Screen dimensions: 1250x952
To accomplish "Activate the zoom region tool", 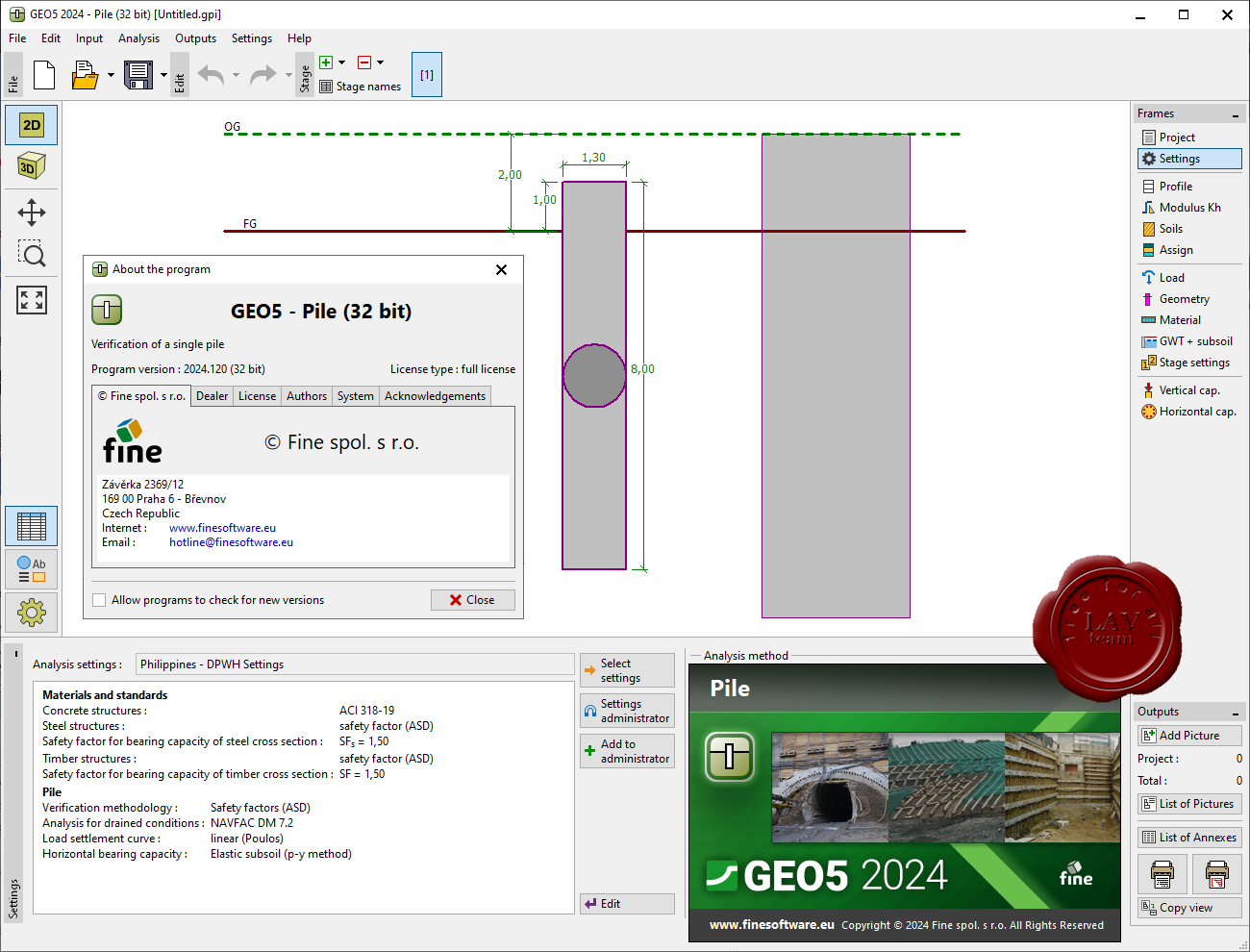I will pyautogui.click(x=32, y=254).
